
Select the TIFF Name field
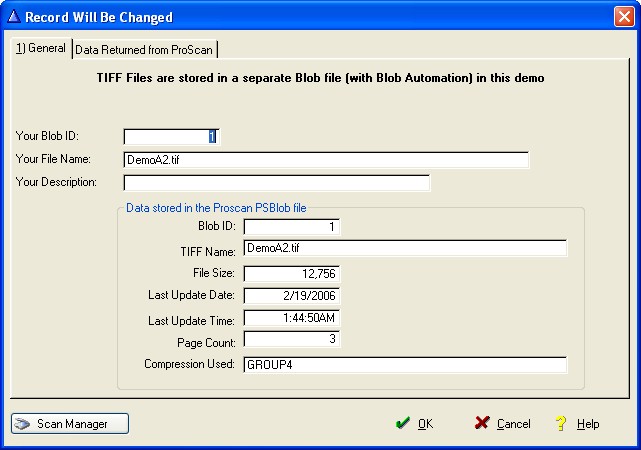pos(405,248)
